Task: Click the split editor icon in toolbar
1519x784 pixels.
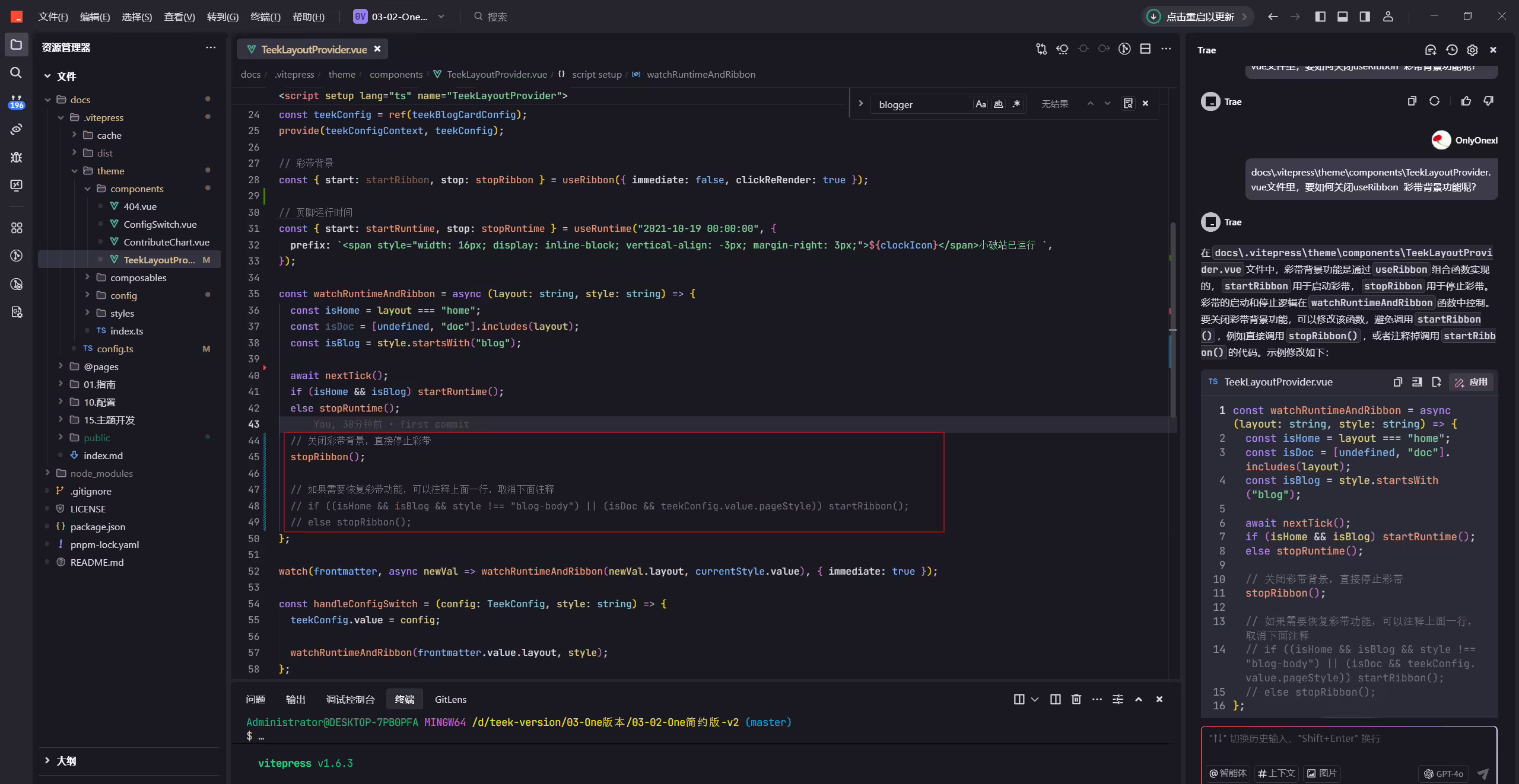Action: (x=1145, y=49)
